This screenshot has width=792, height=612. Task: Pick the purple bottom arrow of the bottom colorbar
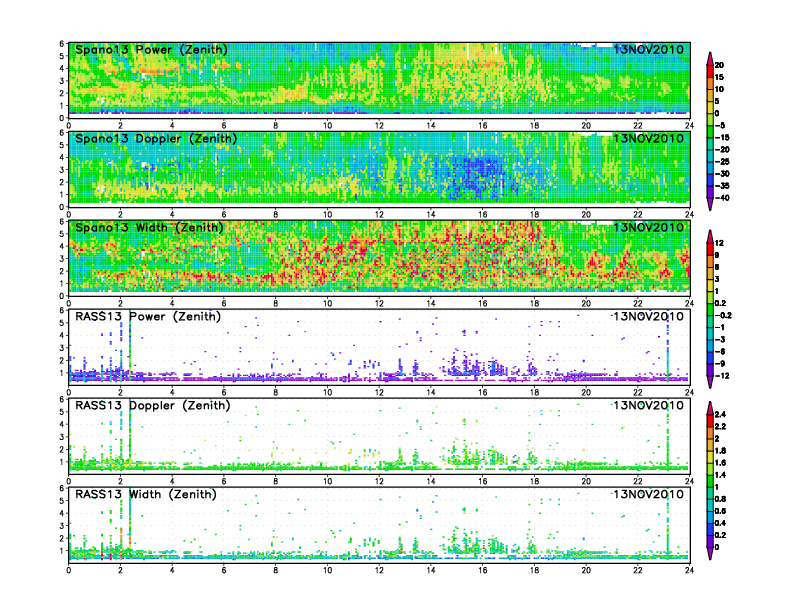710,554
